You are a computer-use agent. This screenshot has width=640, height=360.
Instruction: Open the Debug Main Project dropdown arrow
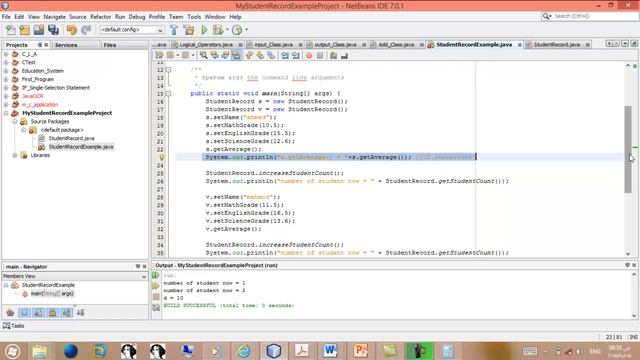click(x=227, y=30)
